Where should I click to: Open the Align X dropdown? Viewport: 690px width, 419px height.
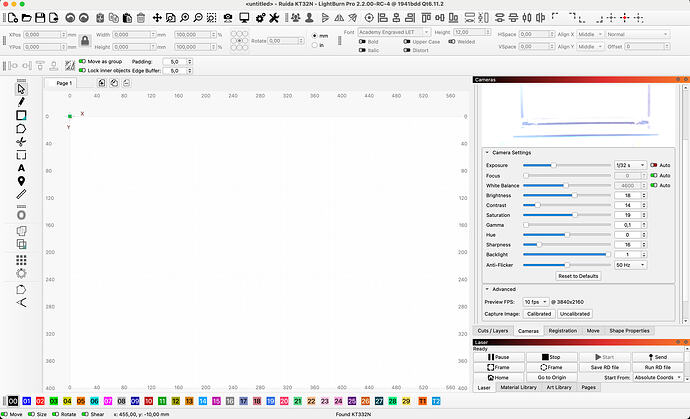(x=590, y=34)
